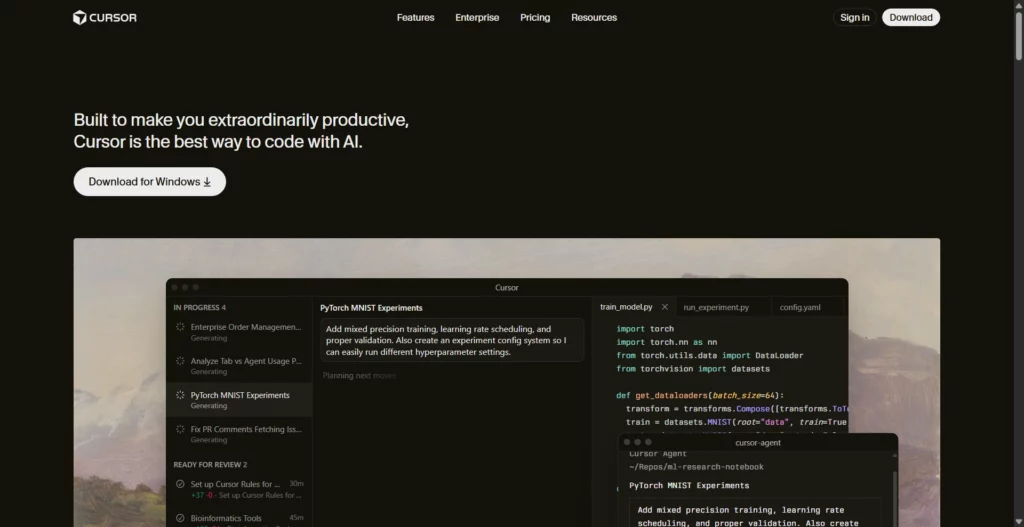Click the cursor-agent window title bar
The height and width of the screenshot is (527, 1024).
pos(758,442)
